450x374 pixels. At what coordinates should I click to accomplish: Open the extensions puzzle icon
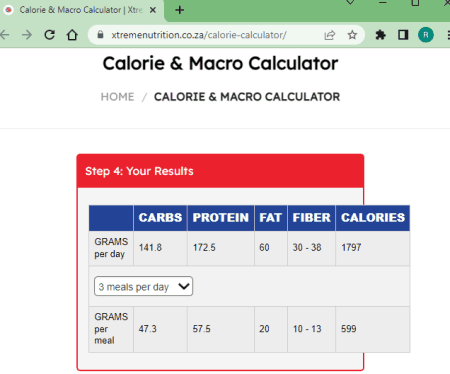(x=381, y=35)
